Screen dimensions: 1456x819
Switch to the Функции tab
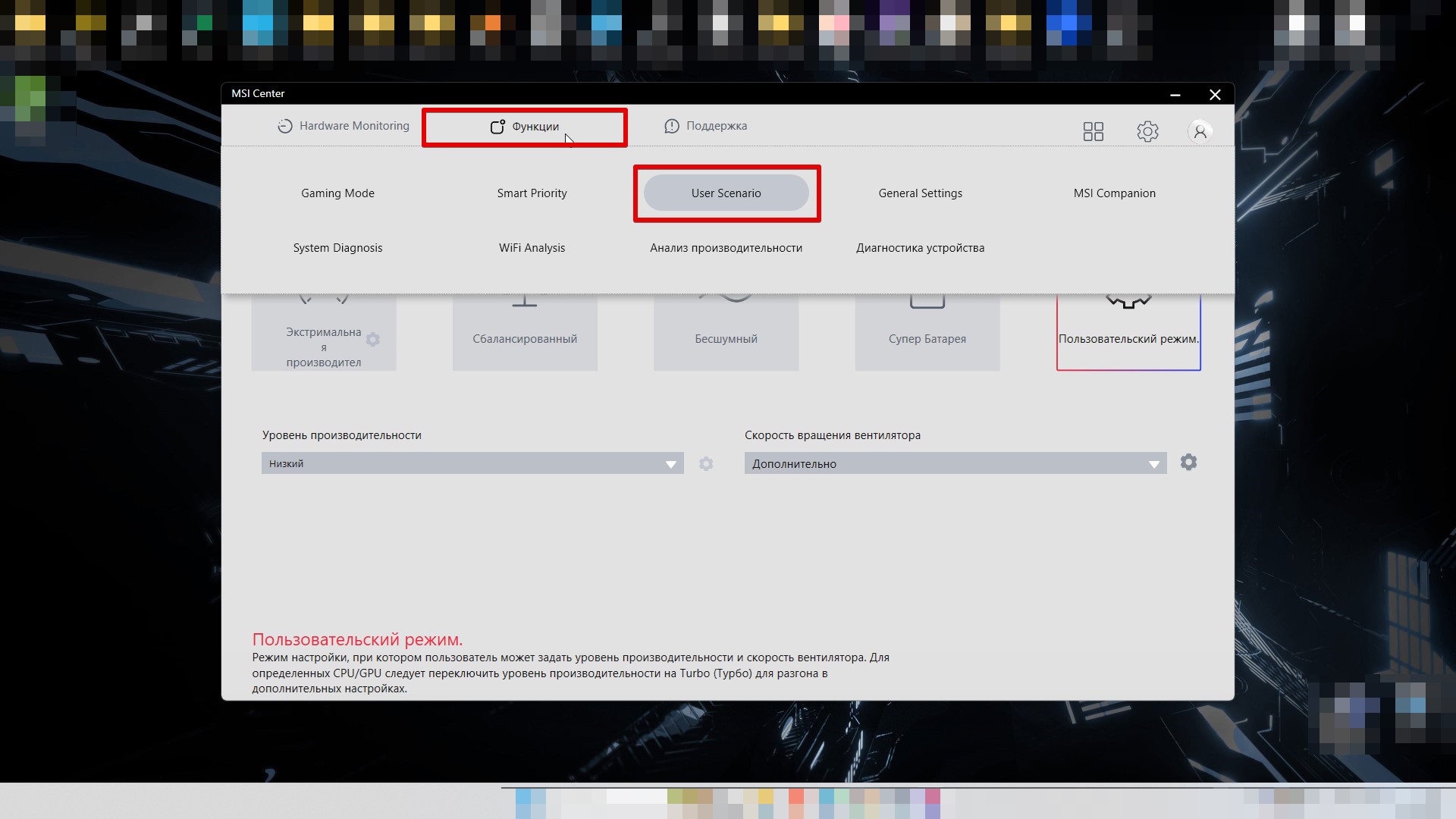click(525, 127)
